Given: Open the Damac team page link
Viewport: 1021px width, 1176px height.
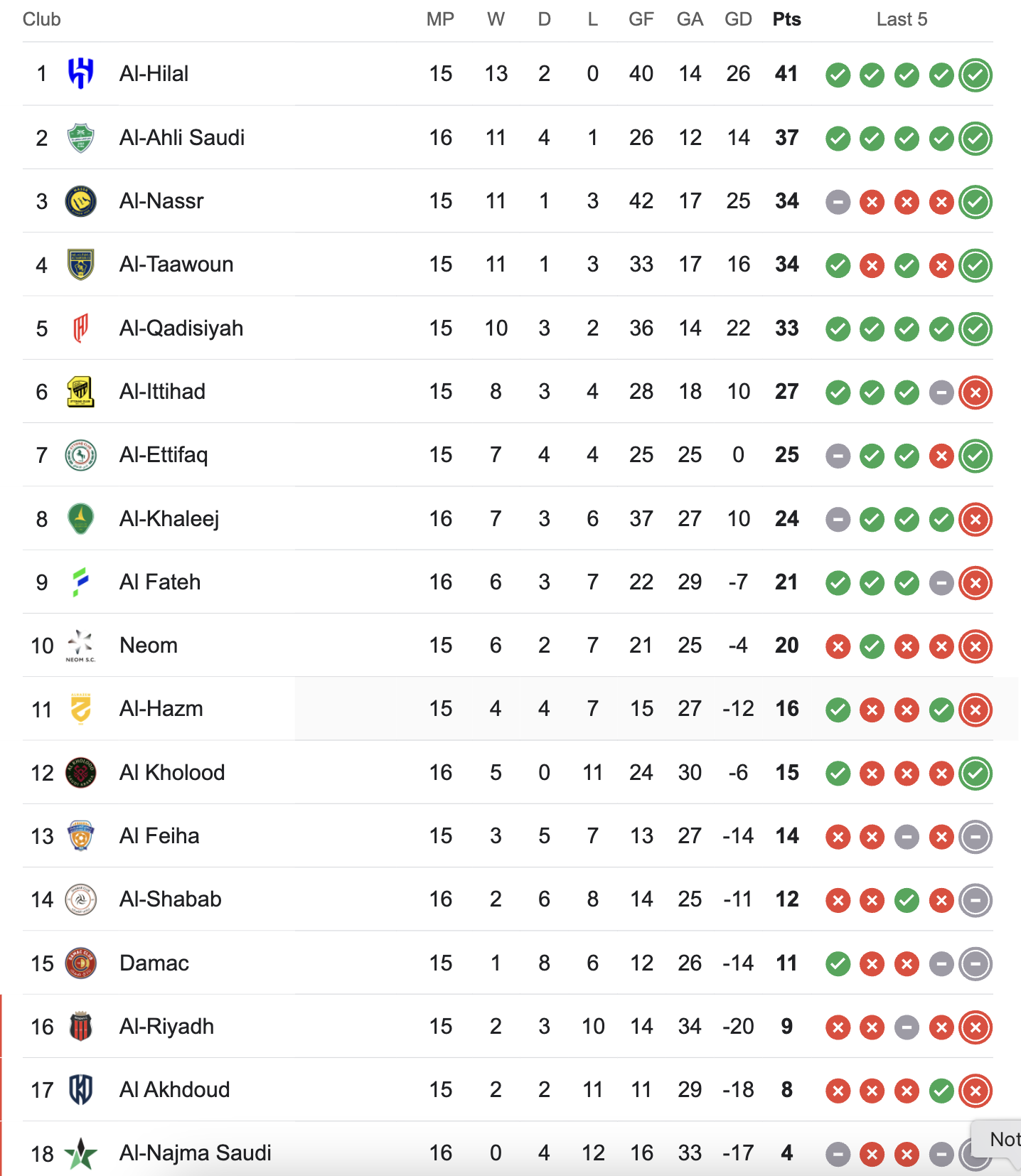Looking at the screenshot, I should point(154,963).
